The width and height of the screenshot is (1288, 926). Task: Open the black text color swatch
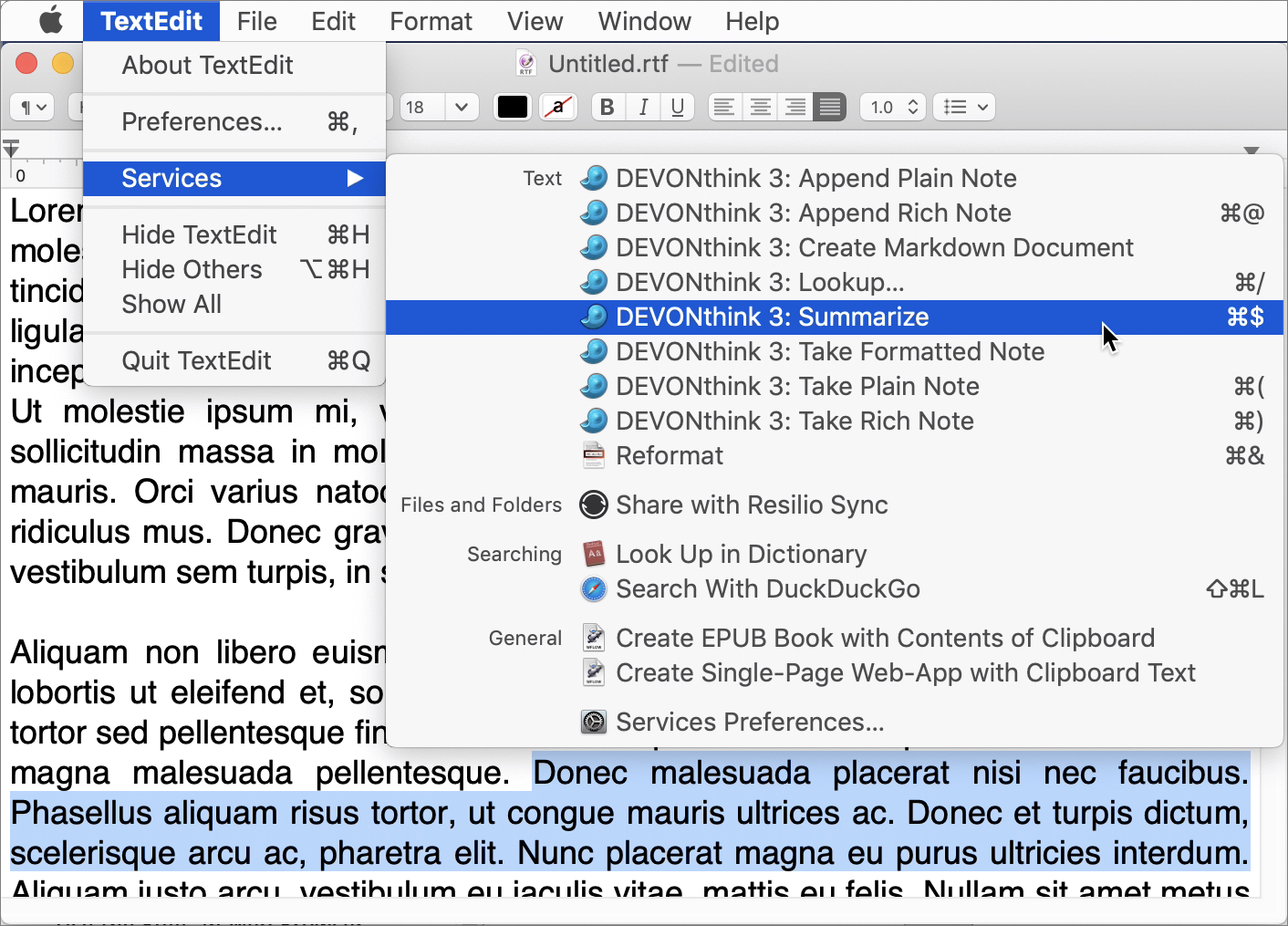tap(512, 107)
